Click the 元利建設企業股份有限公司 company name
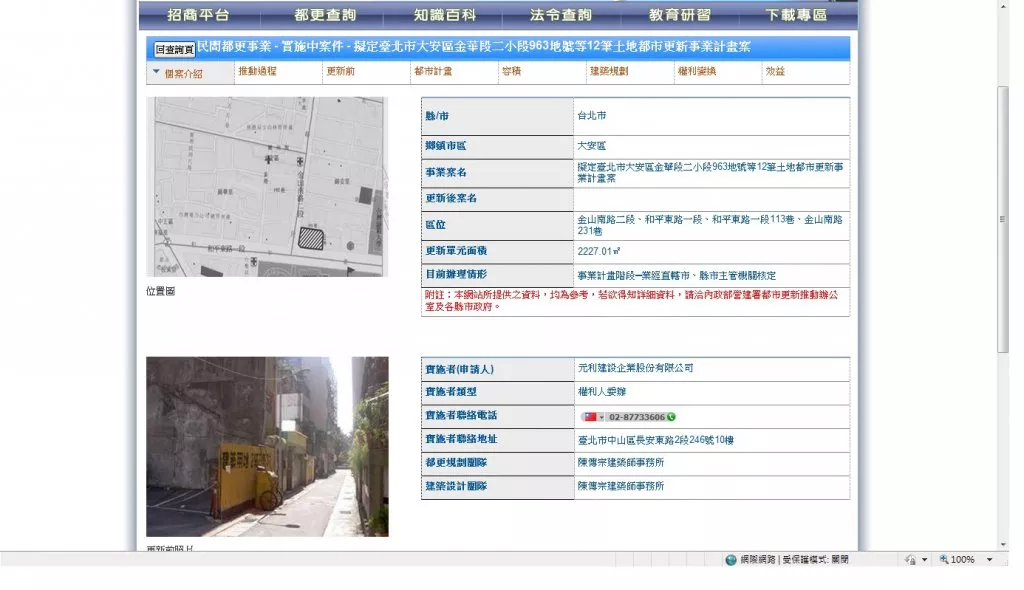The width and height of the screenshot is (1024, 590). tap(635, 369)
